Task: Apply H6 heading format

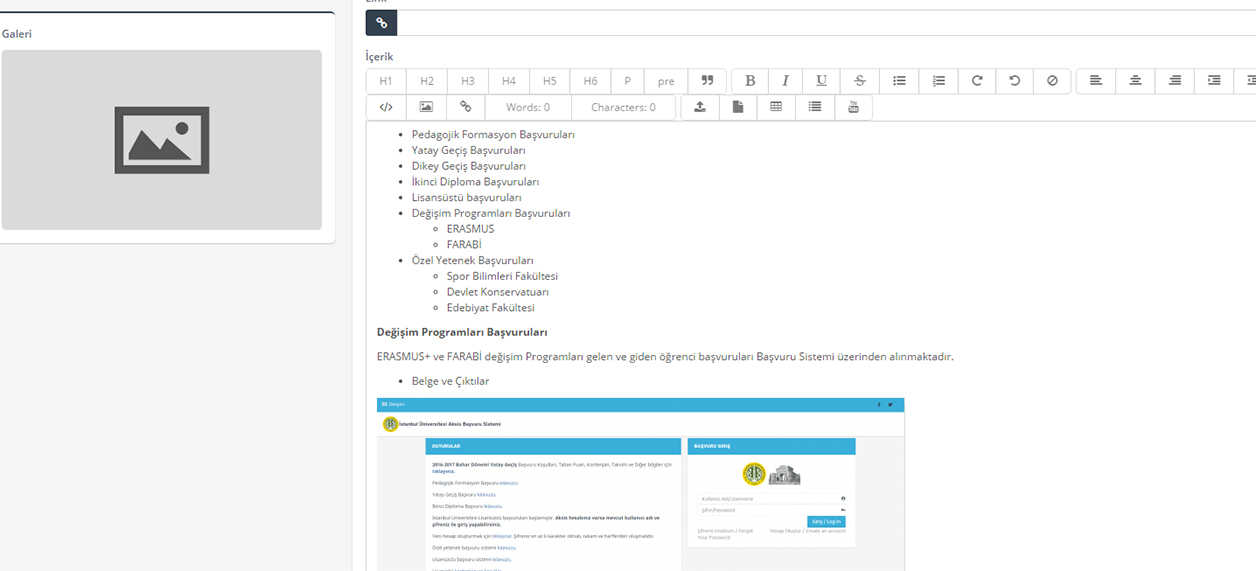Action: tap(591, 81)
